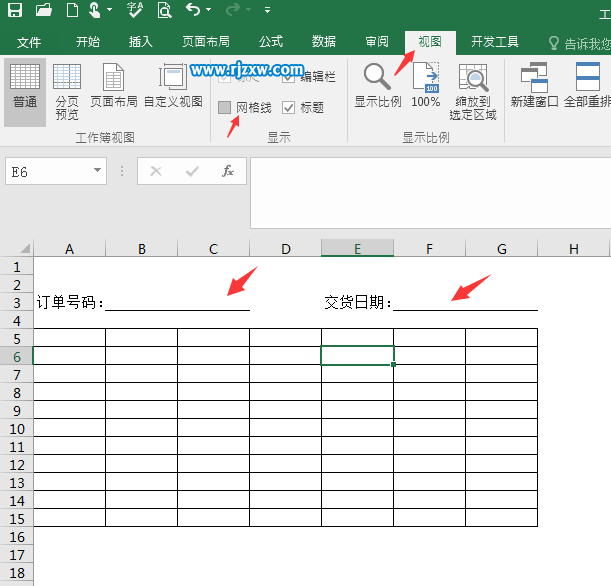Click inside the formula bar input
Image resolution: width=611 pixels, height=586 pixels.
pyautogui.click(x=431, y=193)
